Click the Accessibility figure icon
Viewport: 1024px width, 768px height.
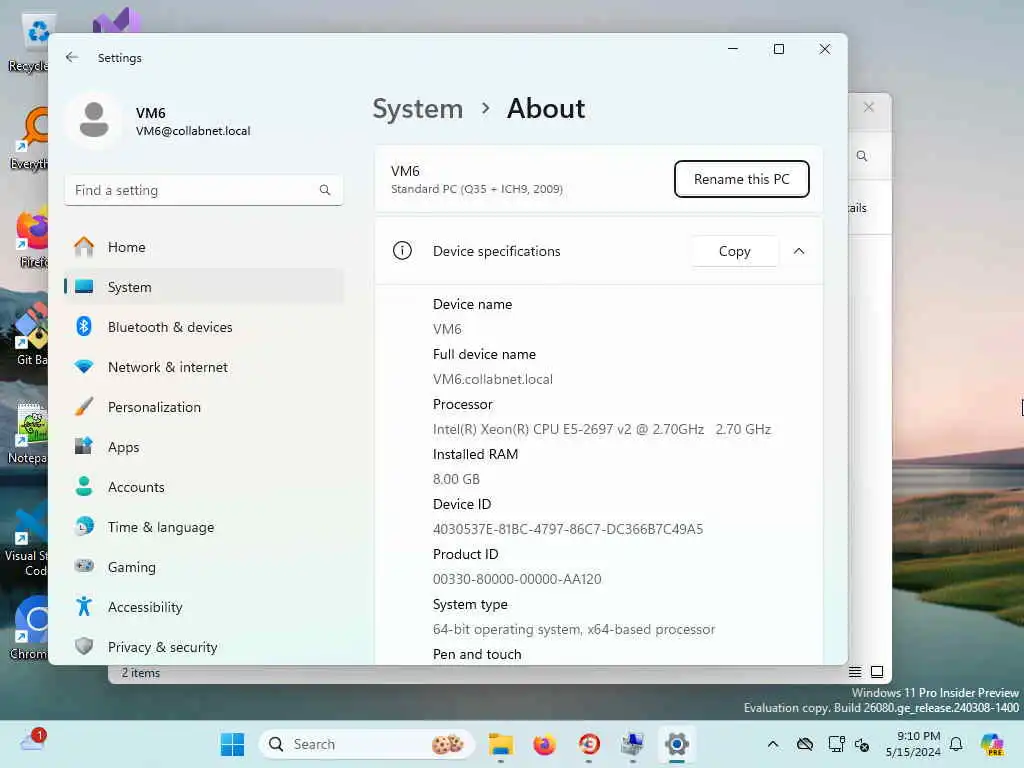(x=84, y=606)
